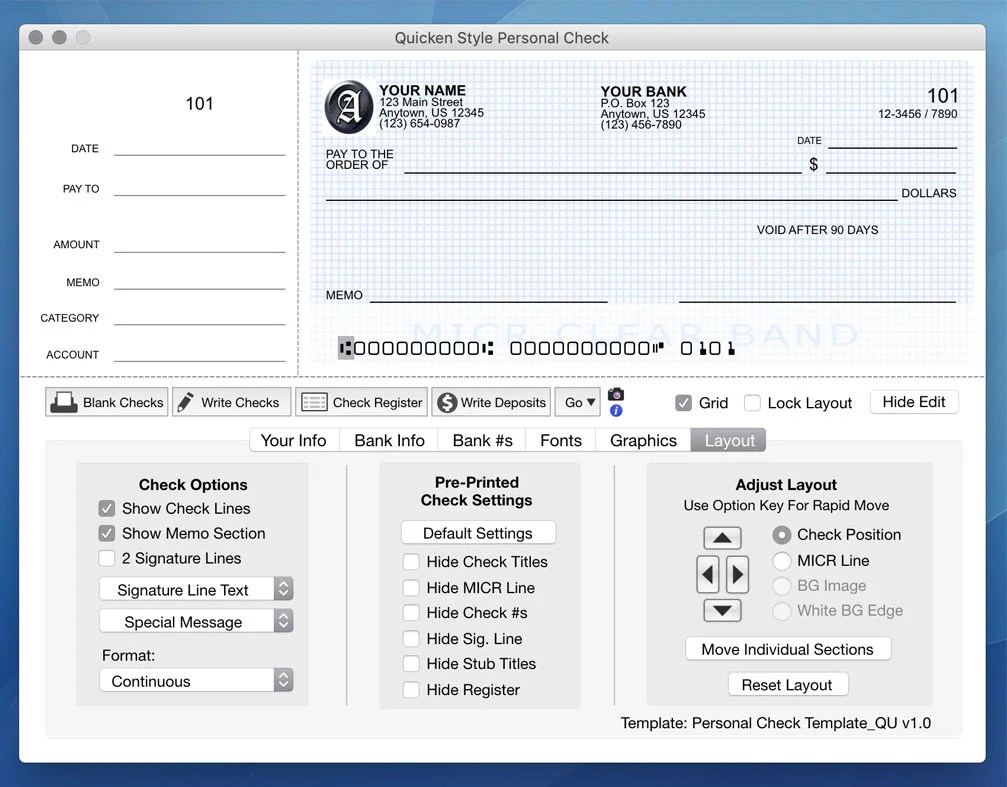
Task: Click Move Individual Sections
Action: click(x=787, y=648)
